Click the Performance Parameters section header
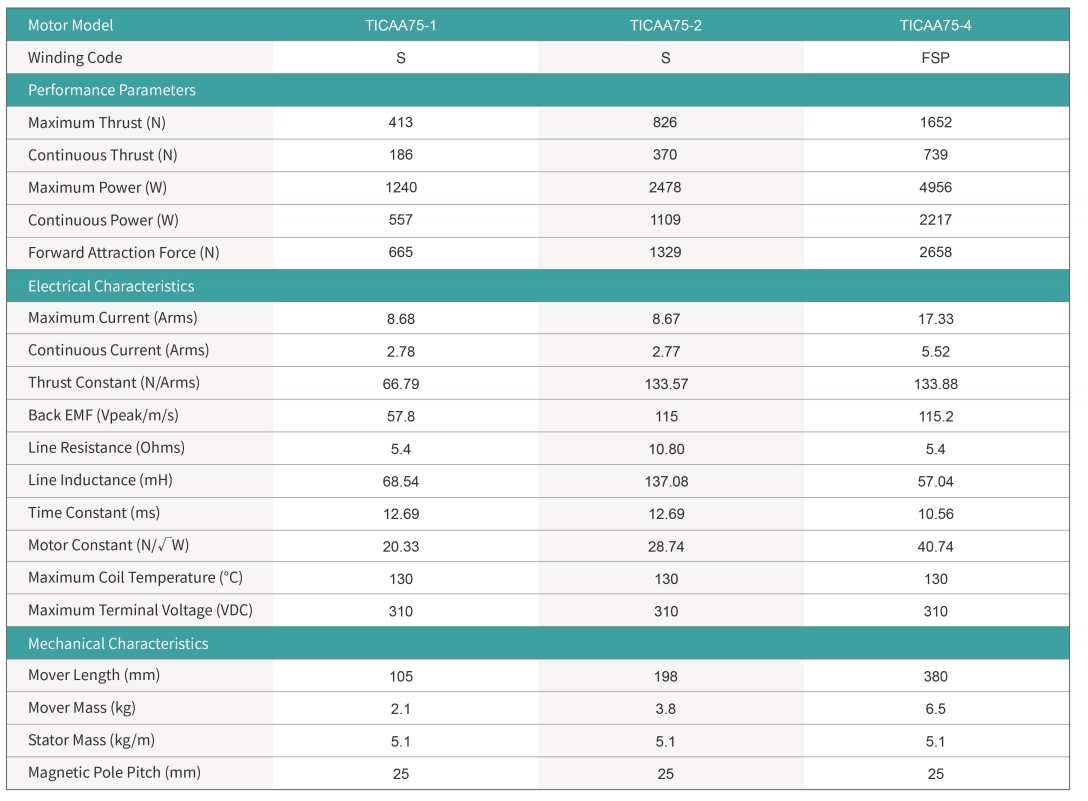This screenshot has height=801, width=1088. coord(112,90)
